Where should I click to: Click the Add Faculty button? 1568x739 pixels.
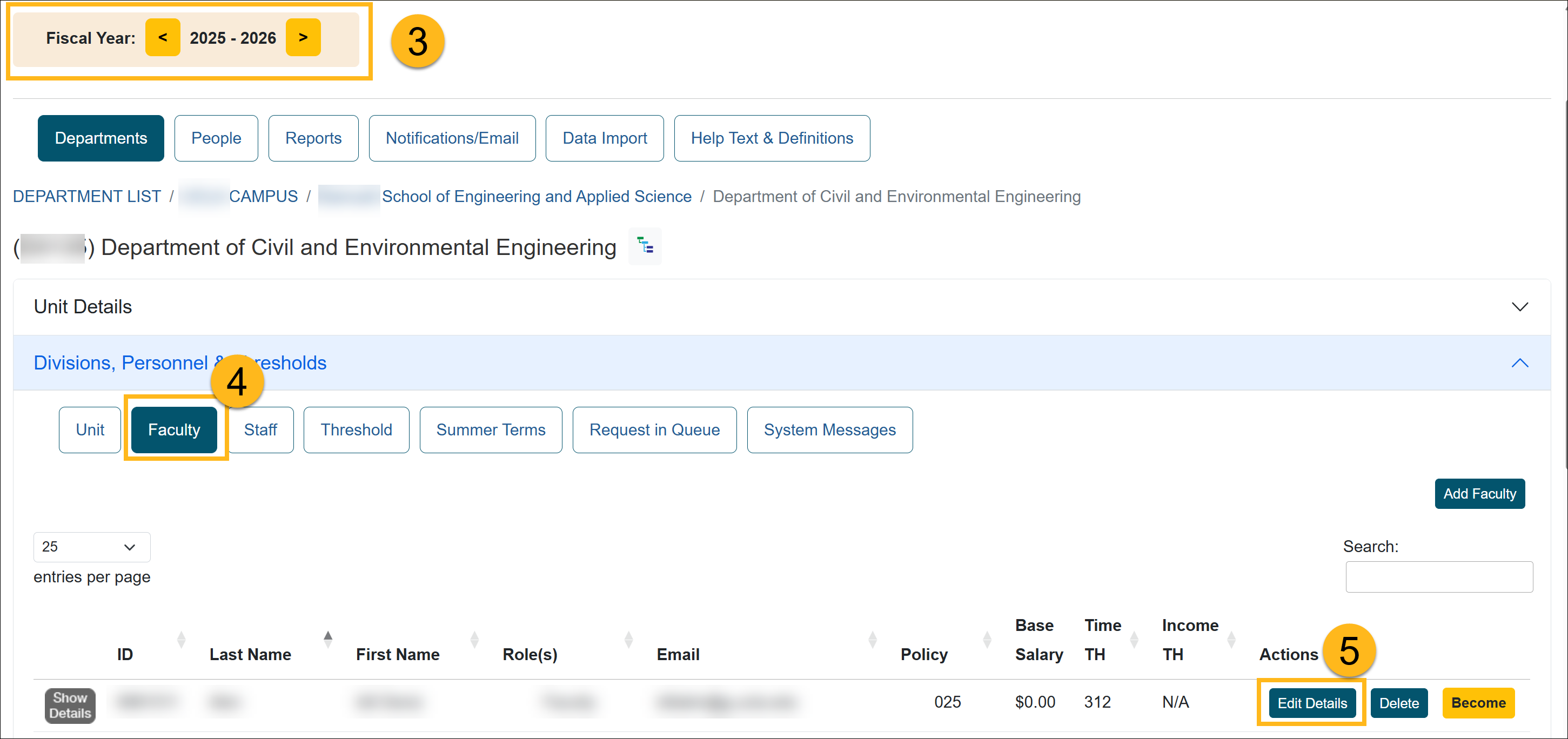1480,493
